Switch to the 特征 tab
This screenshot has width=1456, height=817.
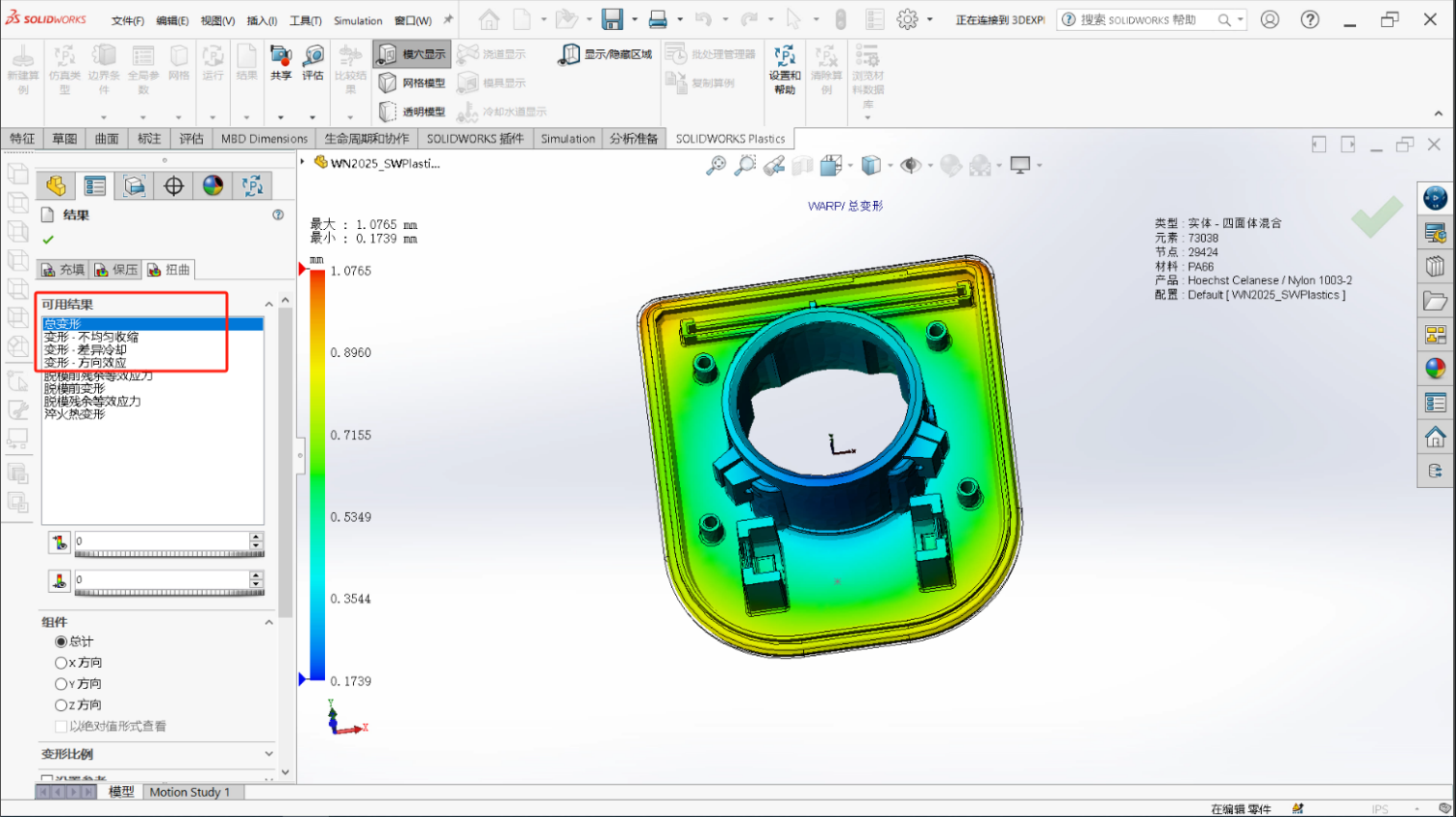22,139
